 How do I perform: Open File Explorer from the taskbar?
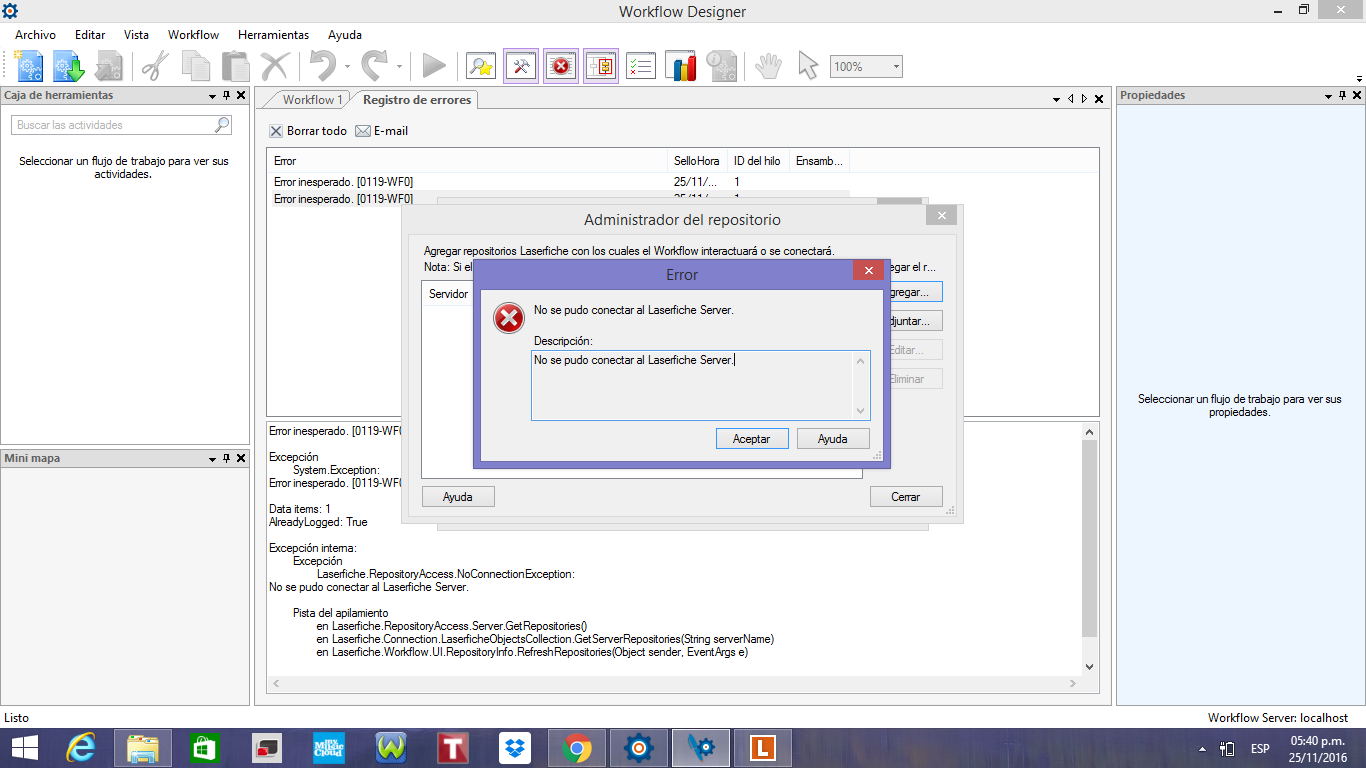pos(143,748)
